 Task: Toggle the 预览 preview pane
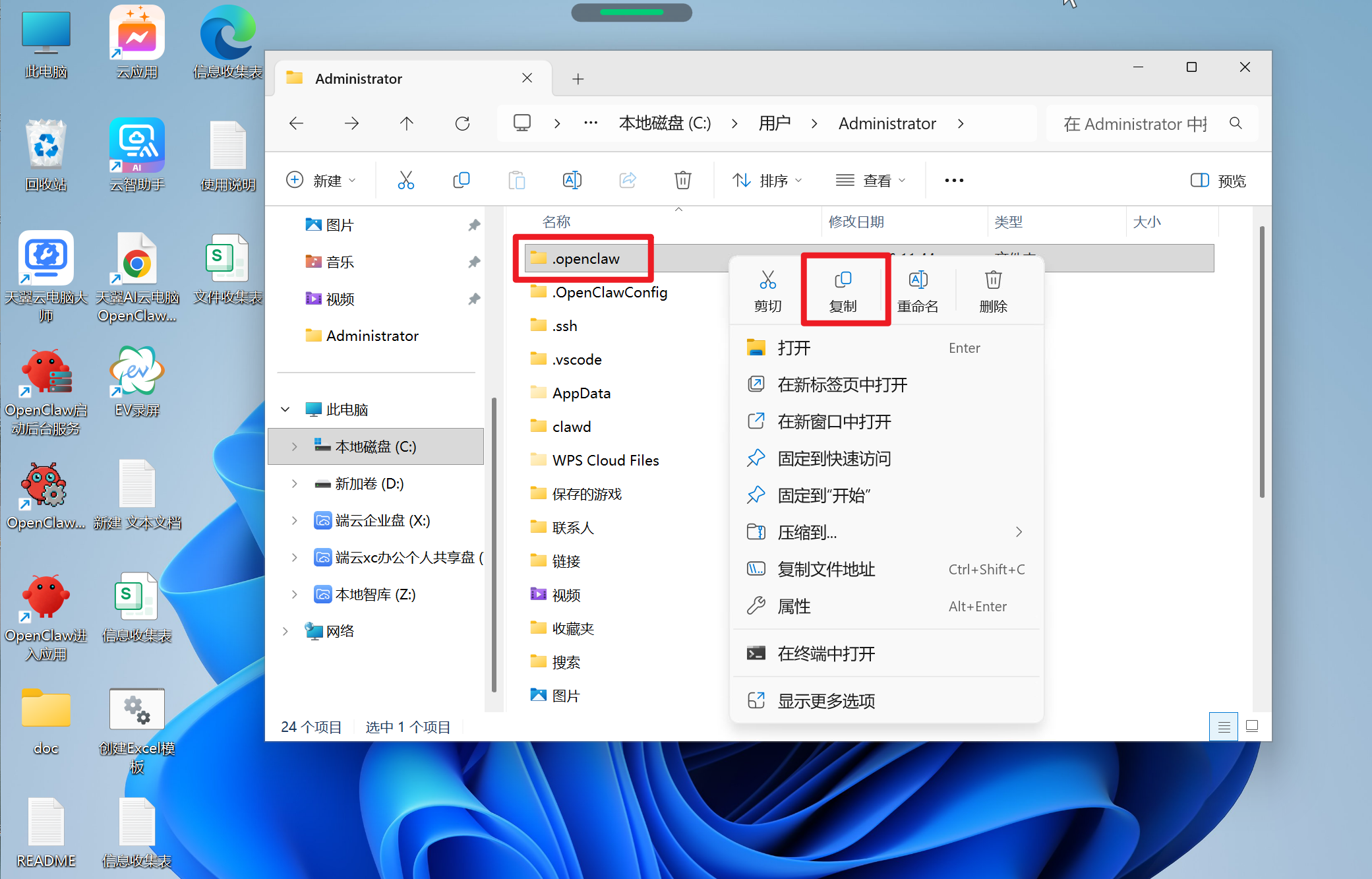(x=1218, y=181)
